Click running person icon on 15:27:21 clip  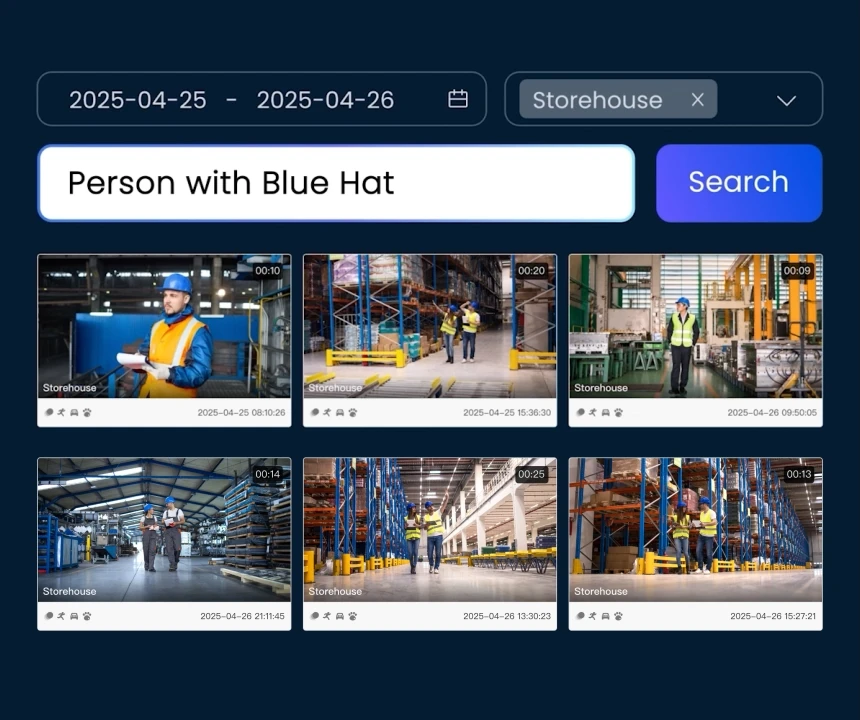pyautogui.click(x=592, y=616)
